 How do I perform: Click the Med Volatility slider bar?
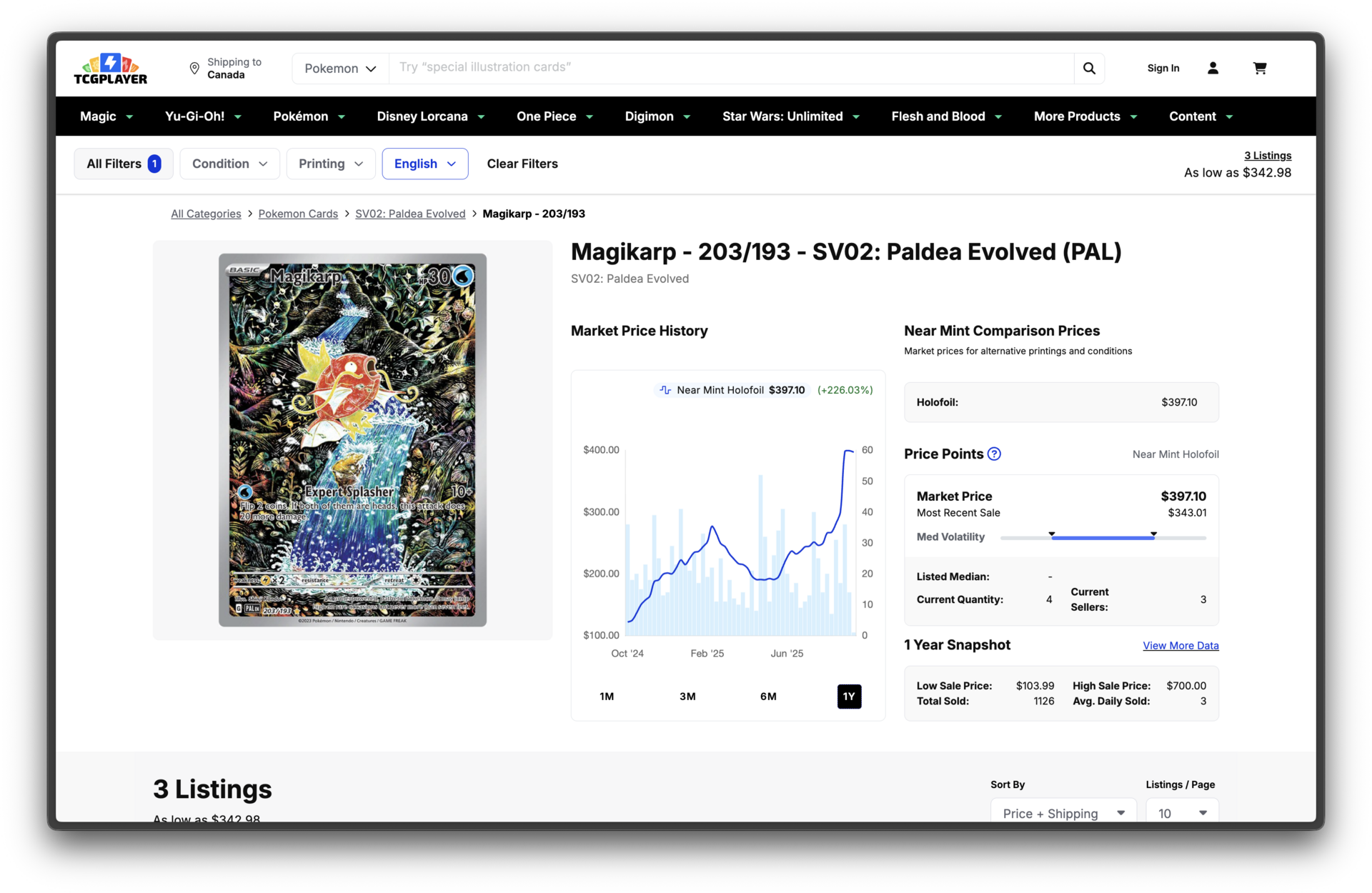click(x=1103, y=537)
